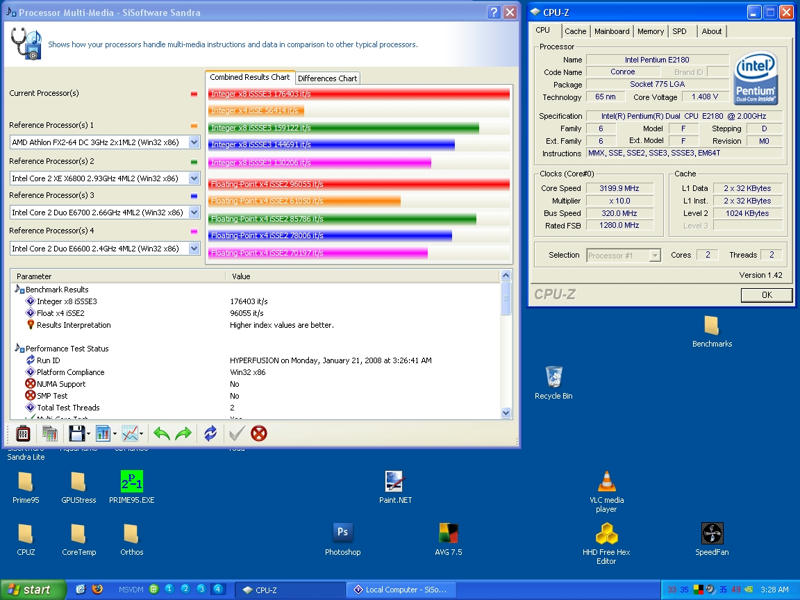Activate the Local Computer - SiSo... taskbar button
Viewport: 800px width, 600px height.
(400, 590)
